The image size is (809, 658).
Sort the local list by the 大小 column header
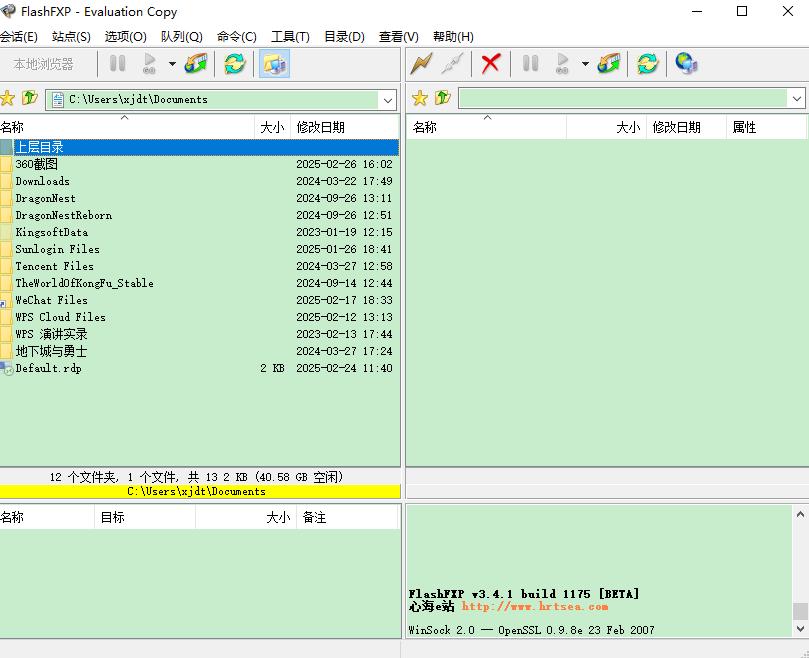pyautogui.click(x=272, y=127)
